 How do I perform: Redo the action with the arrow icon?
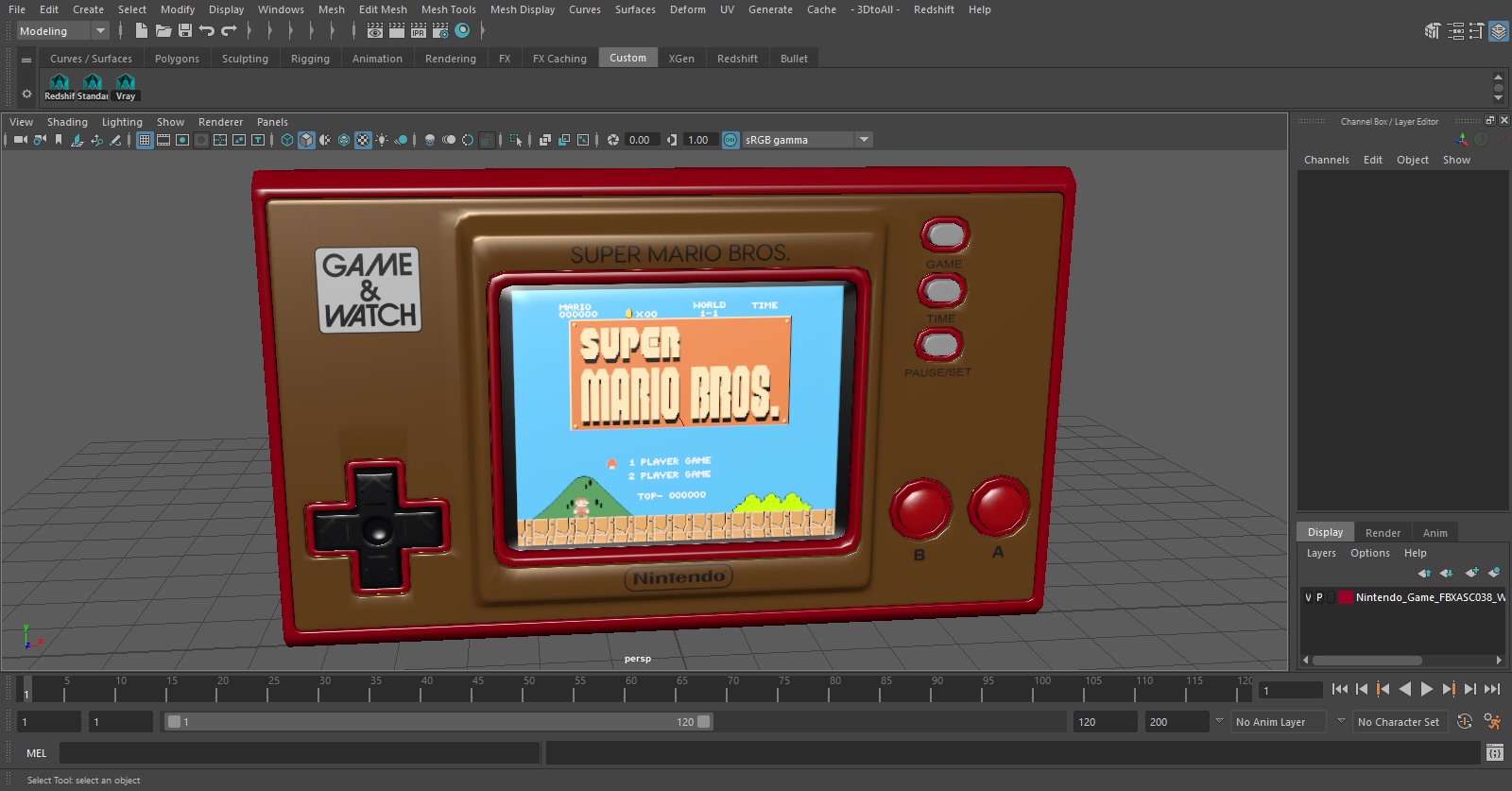(229, 30)
